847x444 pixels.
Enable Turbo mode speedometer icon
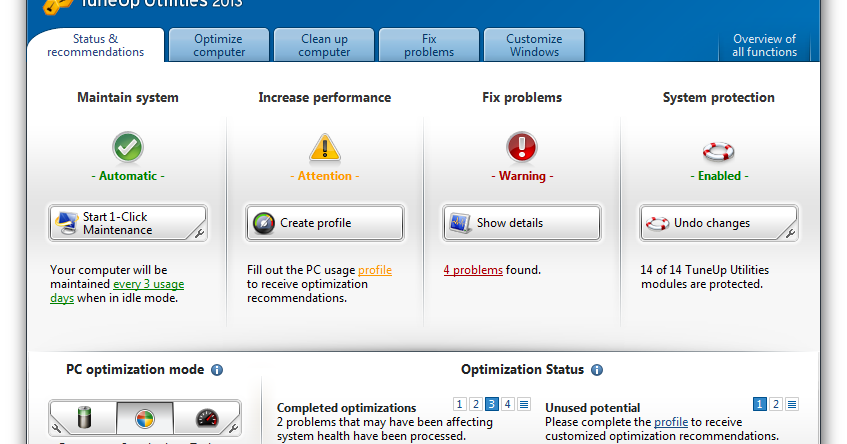coord(207,418)
